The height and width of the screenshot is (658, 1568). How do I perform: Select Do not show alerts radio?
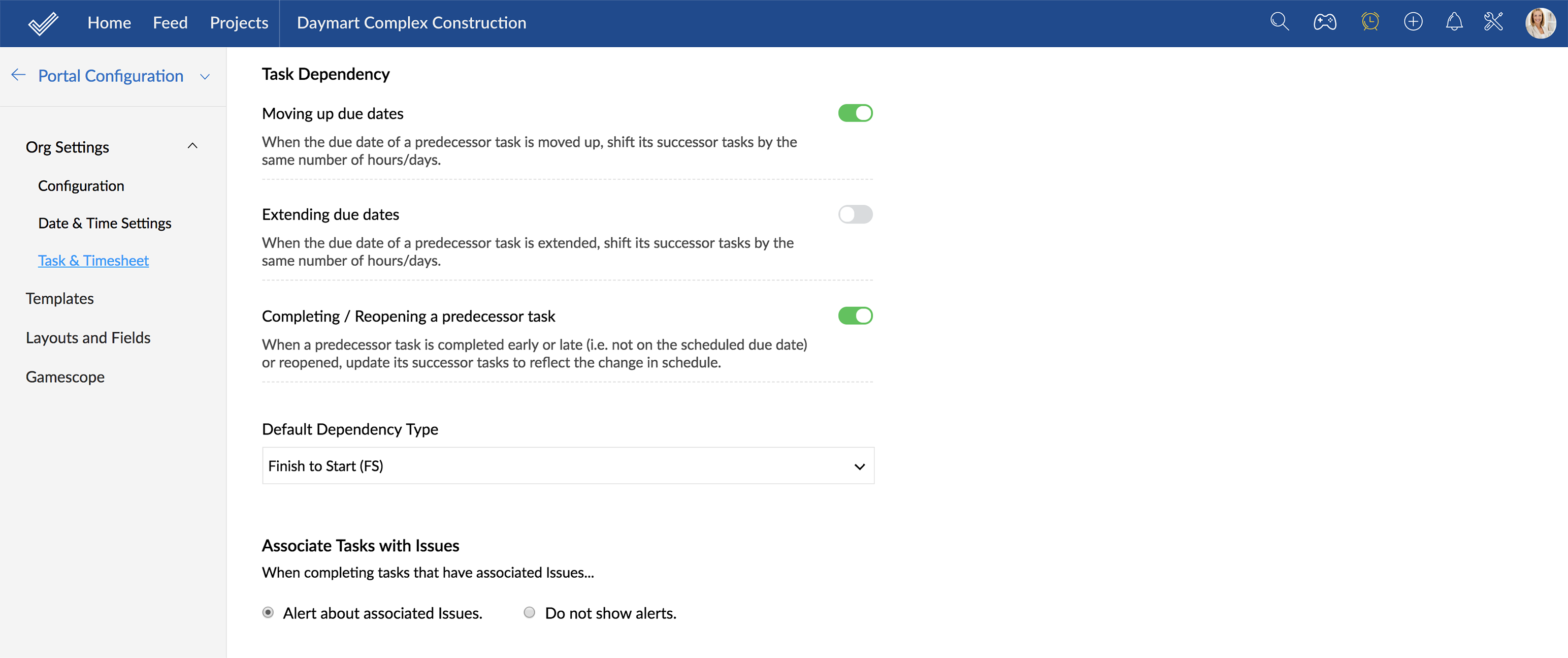click(x=530, y=613)
